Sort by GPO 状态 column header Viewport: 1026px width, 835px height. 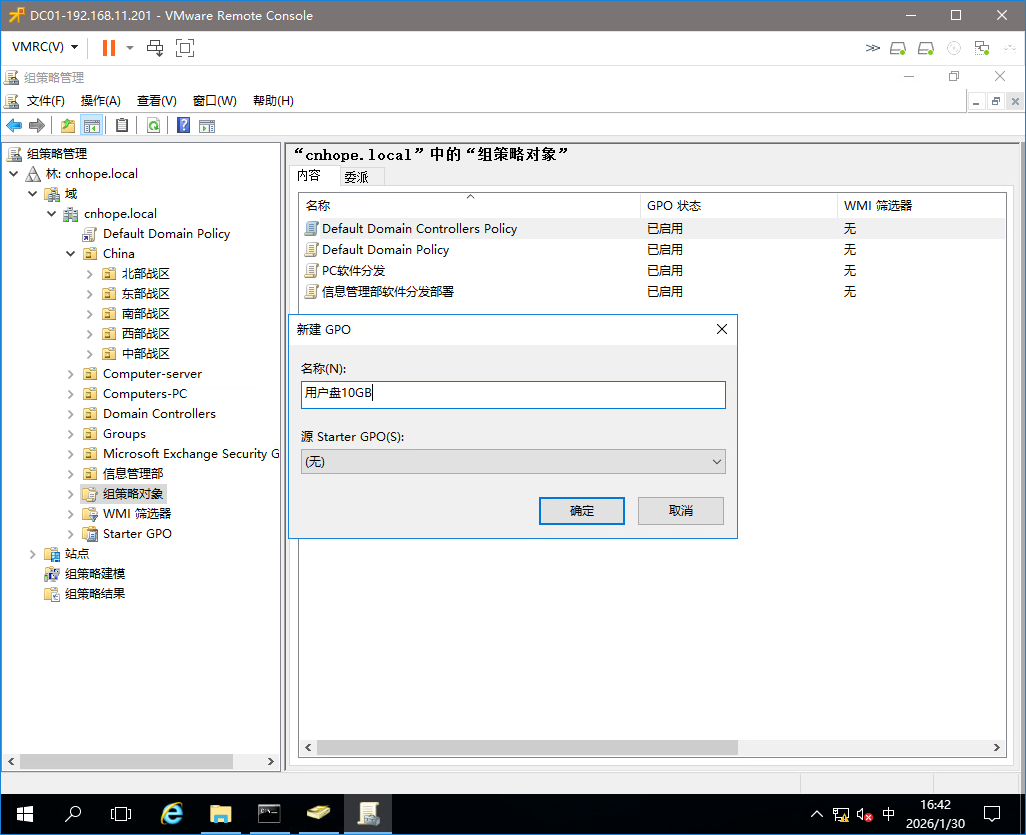[739, 205]
